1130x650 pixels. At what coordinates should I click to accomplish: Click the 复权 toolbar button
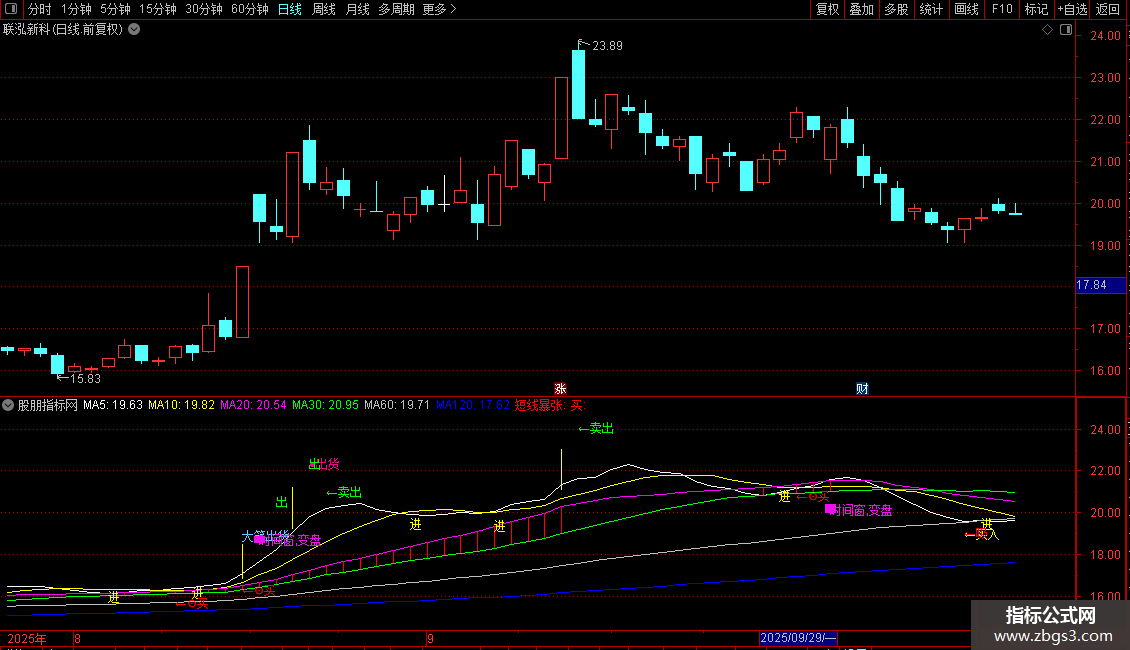click(x=827, y=9)
